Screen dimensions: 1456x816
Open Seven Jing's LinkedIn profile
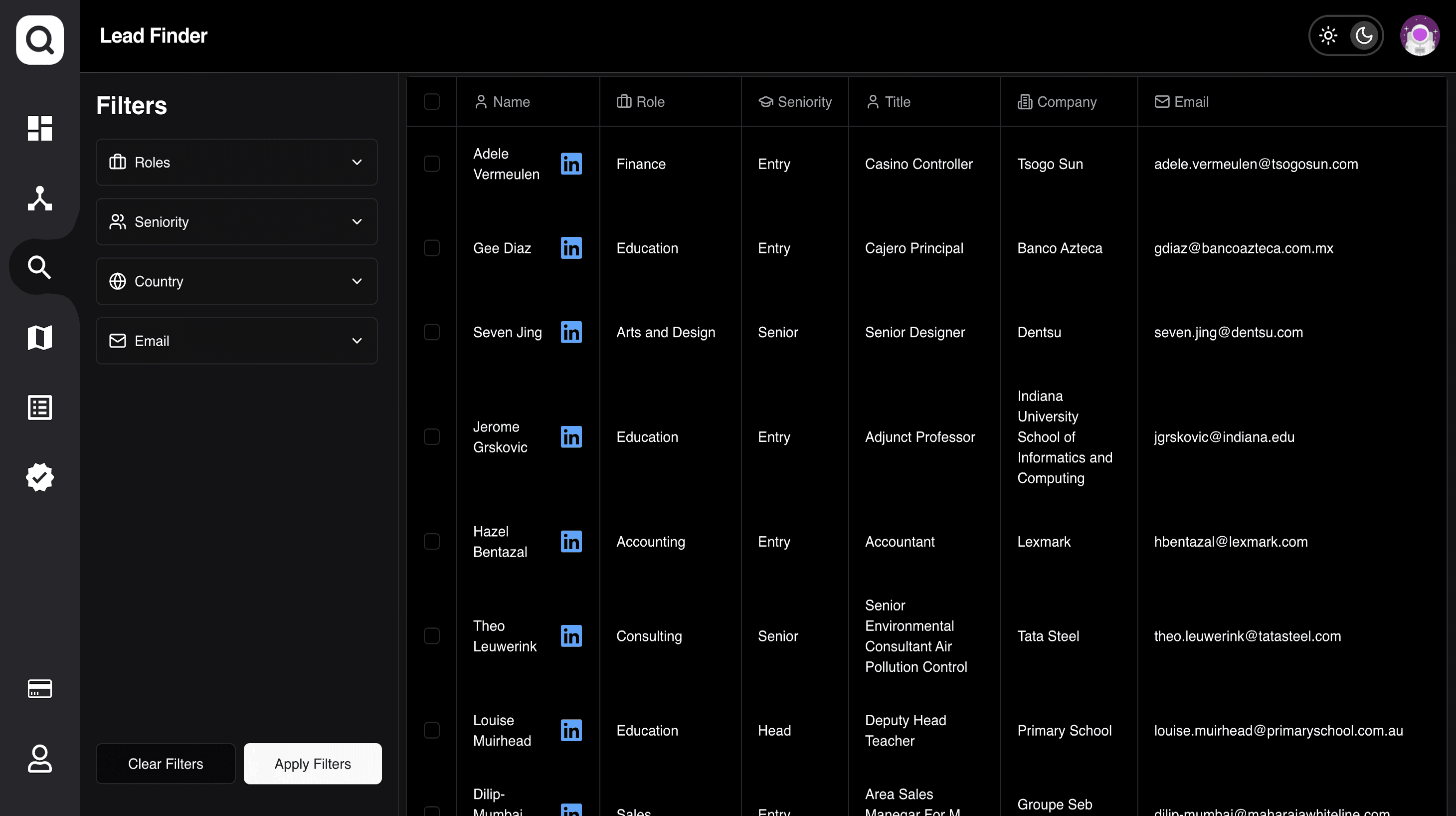(571, 333)
